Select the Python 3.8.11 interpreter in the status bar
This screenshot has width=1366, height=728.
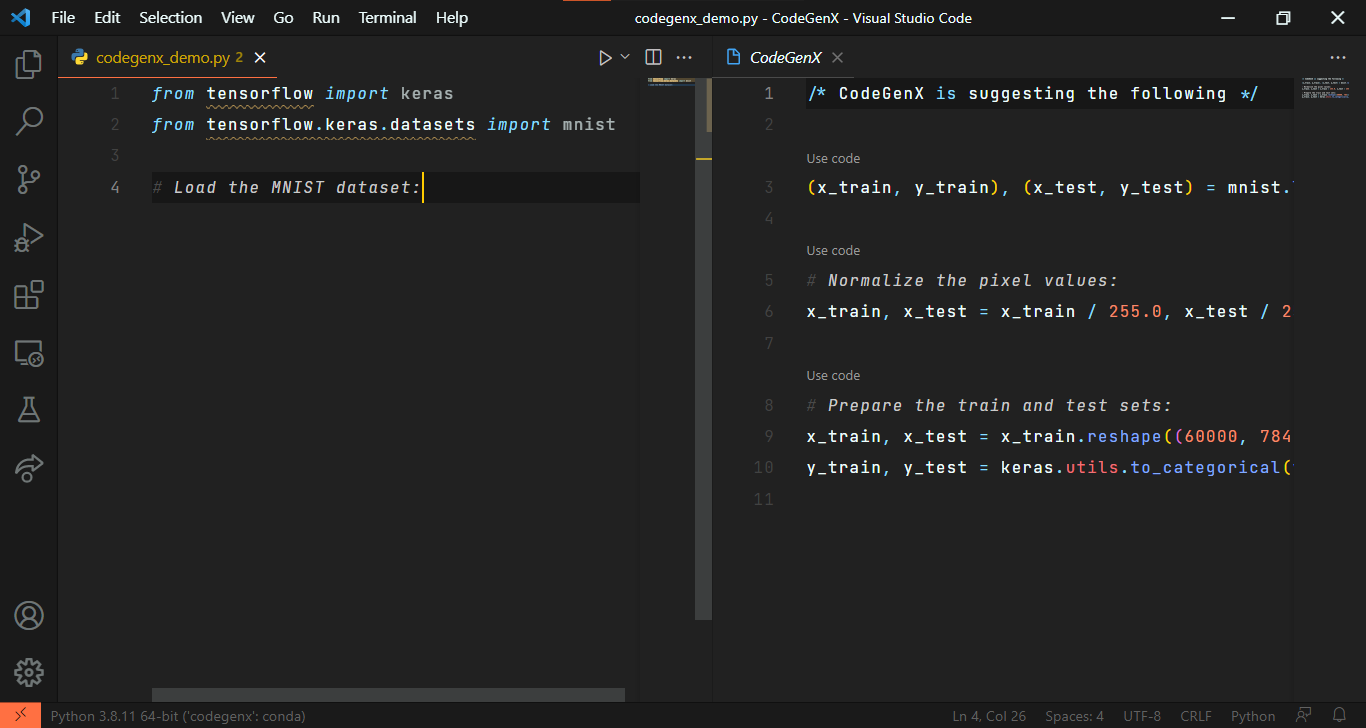pyautogui.click(x=178, y=716)
